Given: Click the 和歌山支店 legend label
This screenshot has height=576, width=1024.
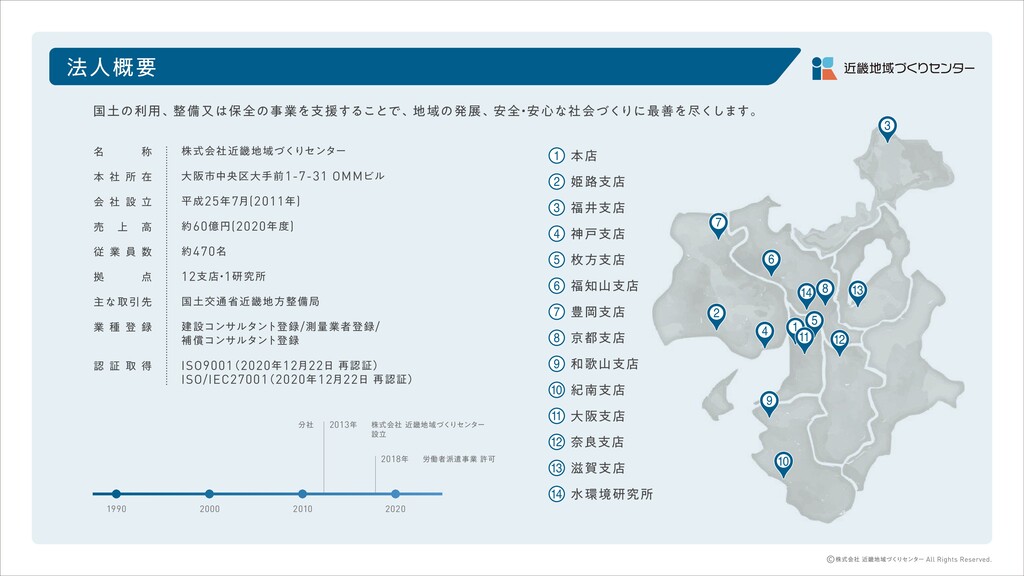Looking at the screenshot, I should pyautogui.click(x=605, y=364).
